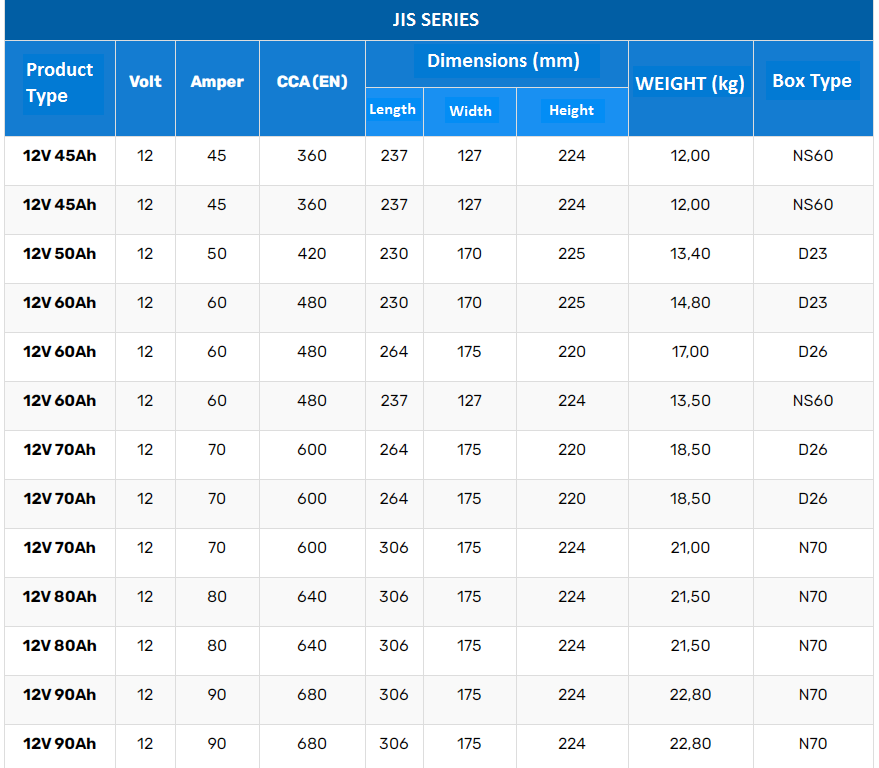This screenshot has height=768, width=879.
Task: Click the D23 box type in 12V 50Ah row
Action: [x=813, y=254]
